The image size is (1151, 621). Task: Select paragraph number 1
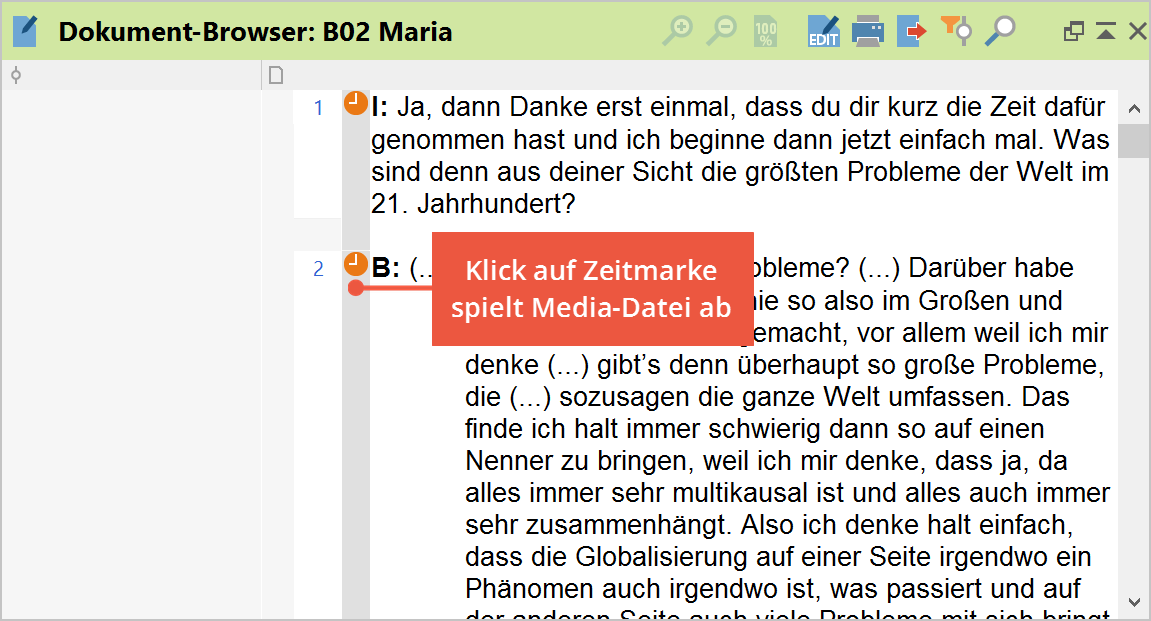(x=318, y=108)
